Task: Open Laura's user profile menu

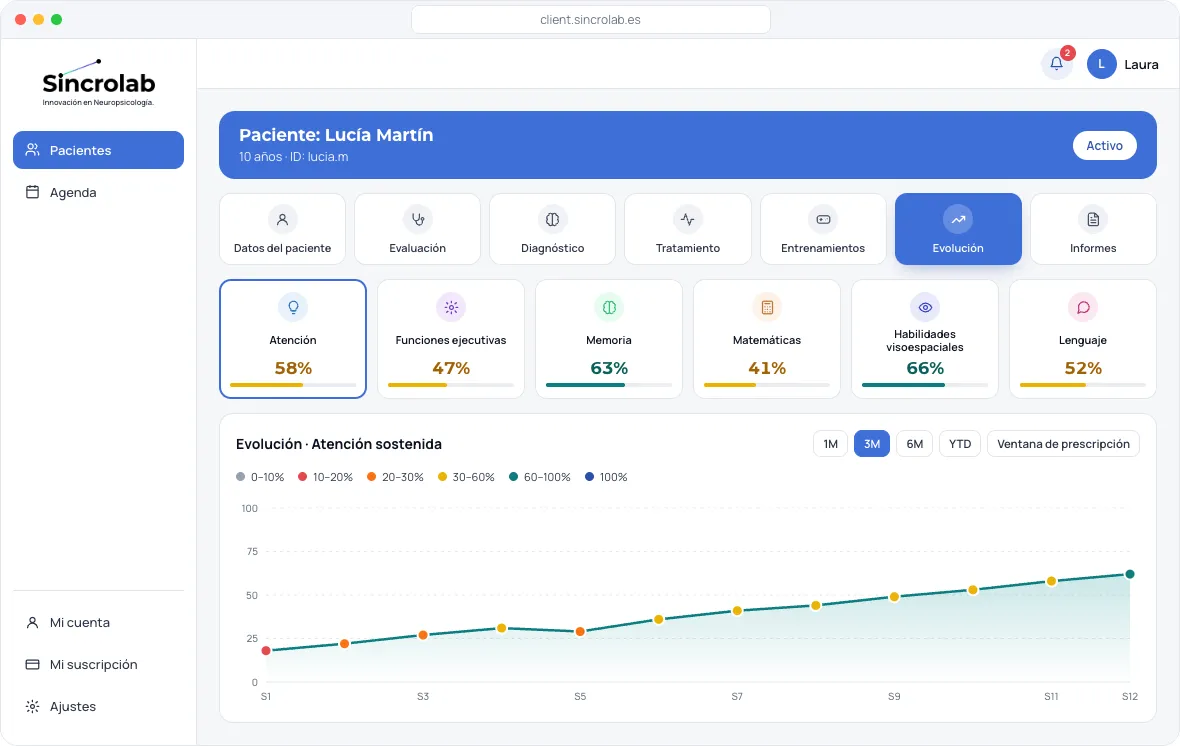Action: (1123, 65)
